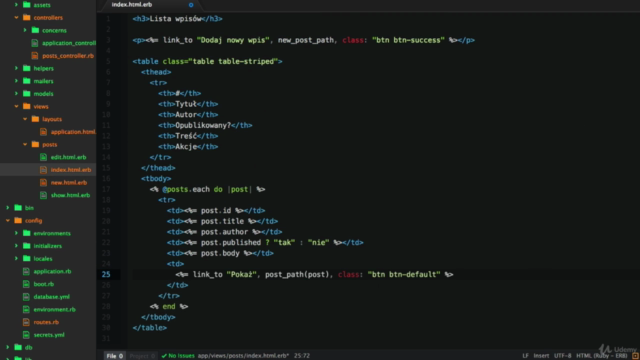
Task: Toggle the Insert mode indicator
Action: click(x=541, y=356)
